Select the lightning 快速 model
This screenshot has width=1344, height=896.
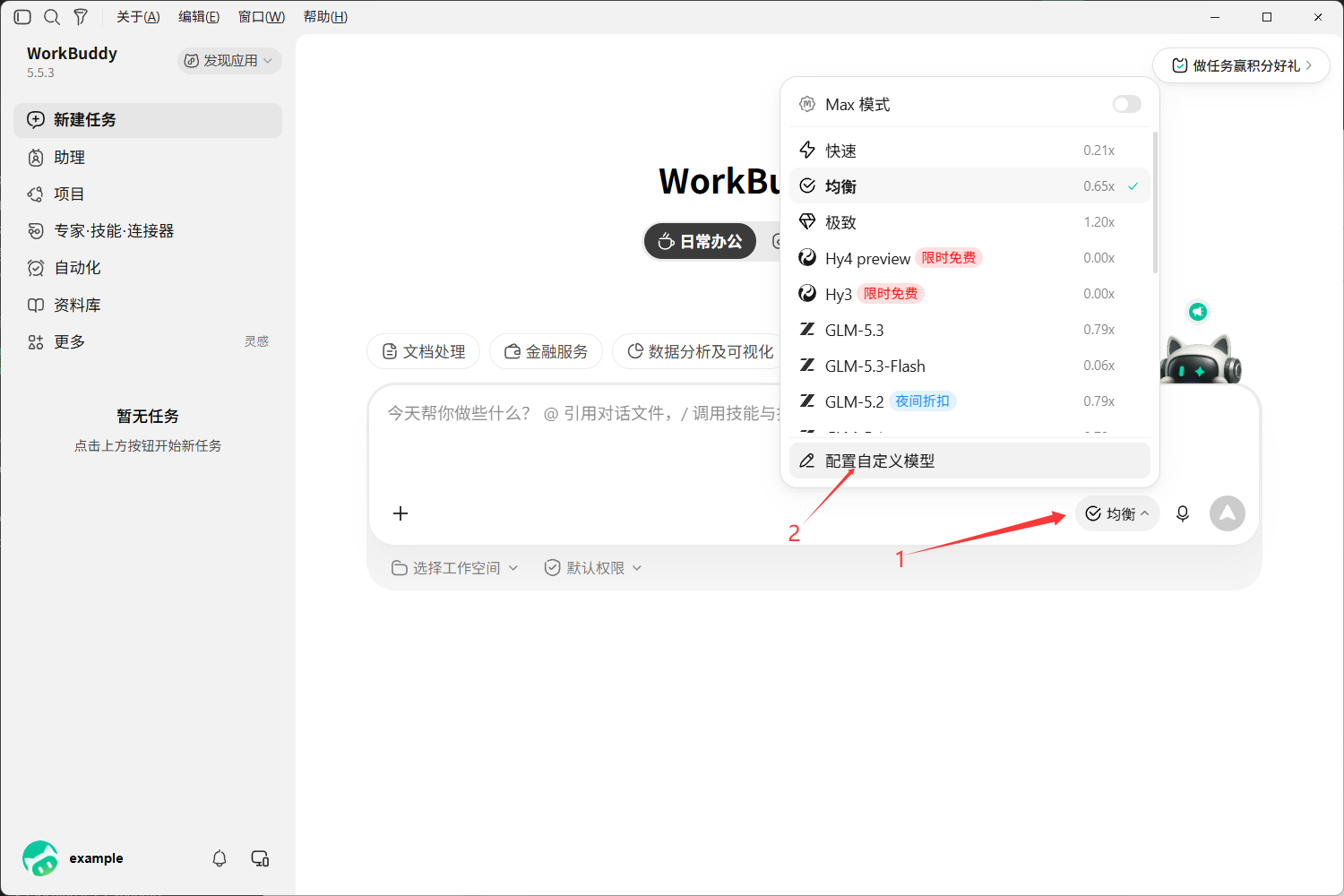pyautogui.click(x=969, y=151)
